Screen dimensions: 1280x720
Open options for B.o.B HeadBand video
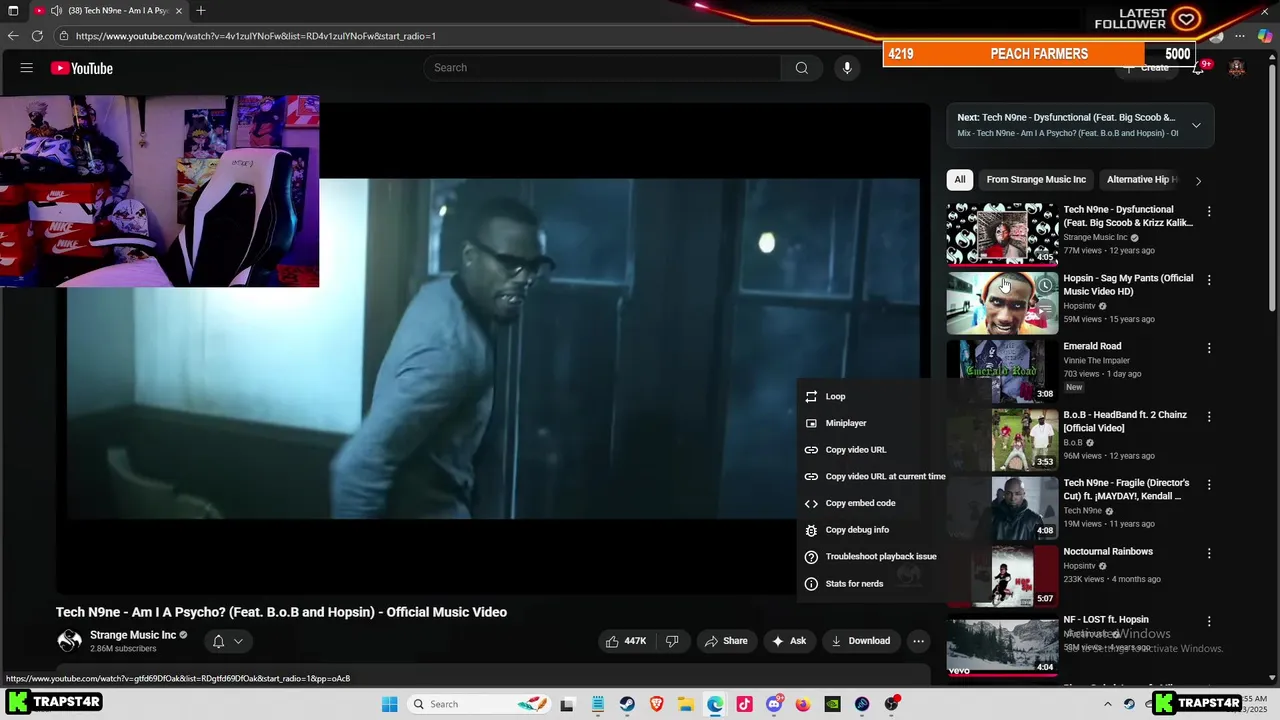point(1209,416)
